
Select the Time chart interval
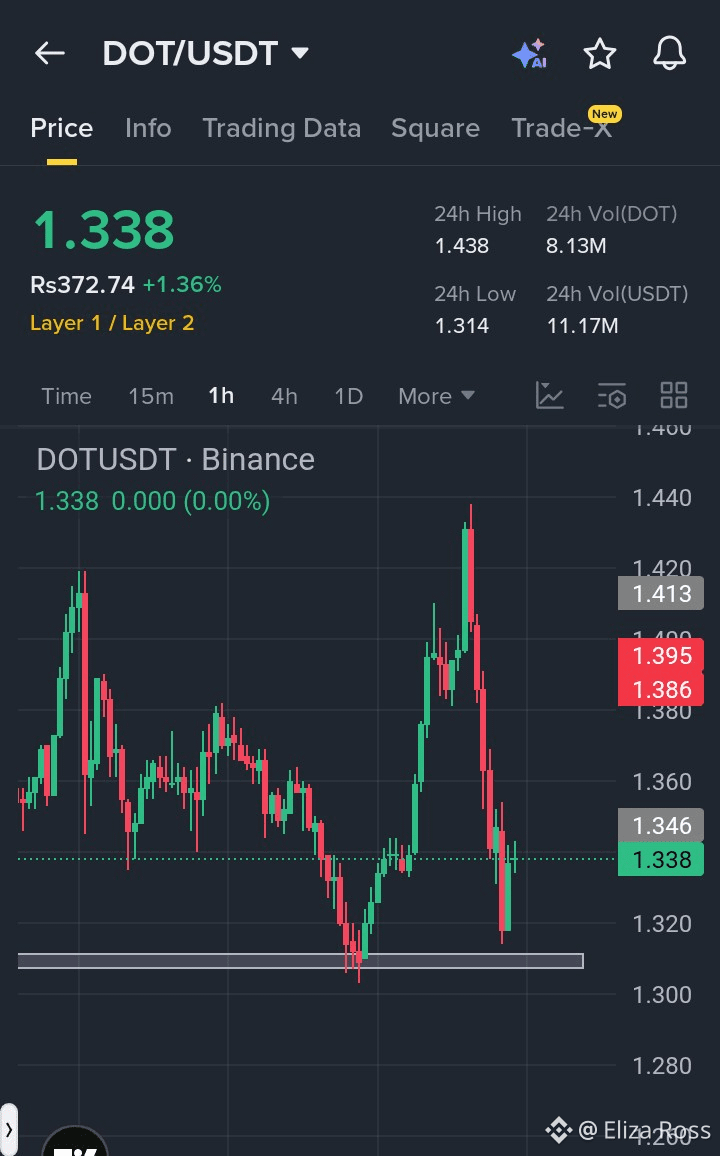click(x=66, y=396)
